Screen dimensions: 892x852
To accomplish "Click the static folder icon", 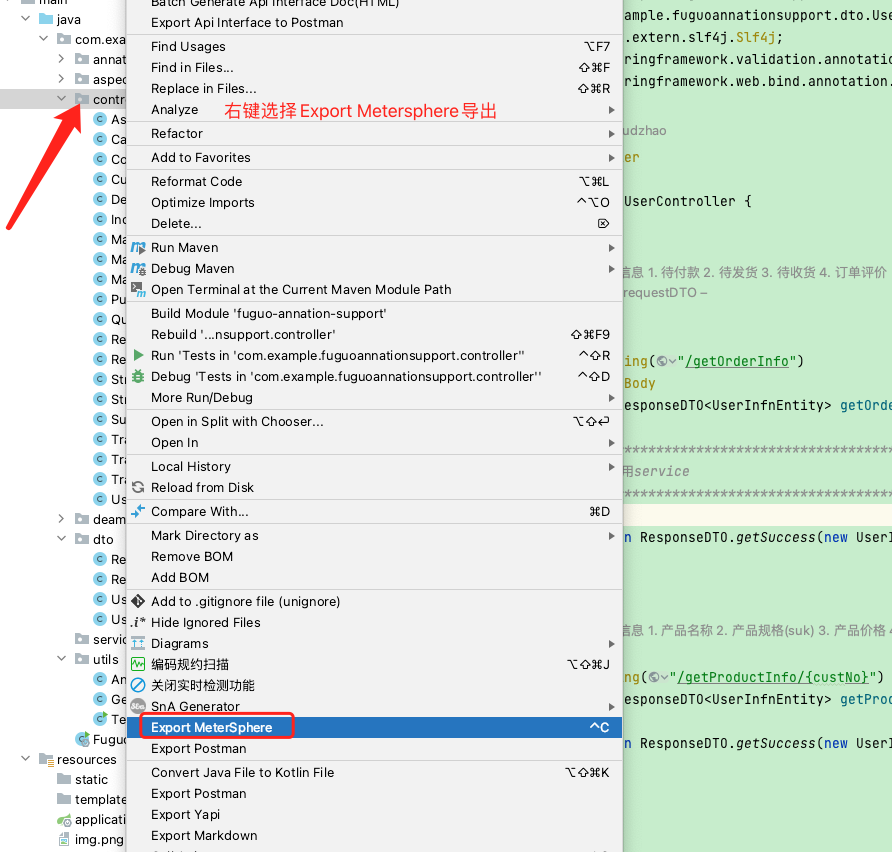I will pos(64,779).
